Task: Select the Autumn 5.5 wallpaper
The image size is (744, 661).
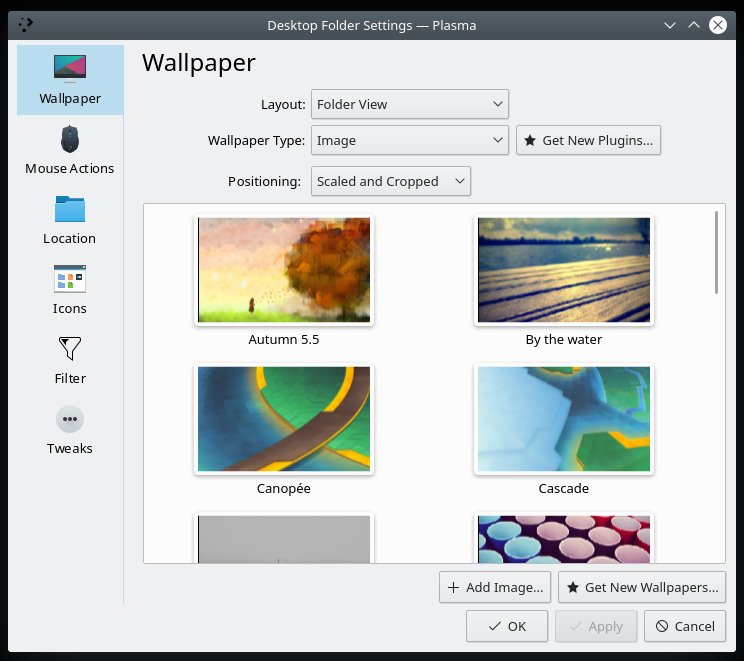Action: click(284, 271)
